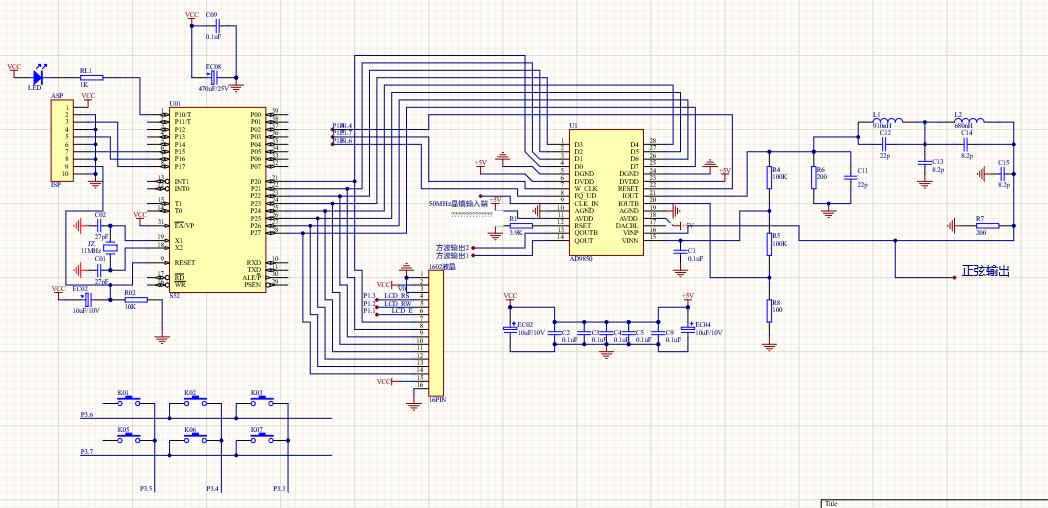Select the 16PIN LCD connector body
1048x508 pixels.
(x=435, y=332)
